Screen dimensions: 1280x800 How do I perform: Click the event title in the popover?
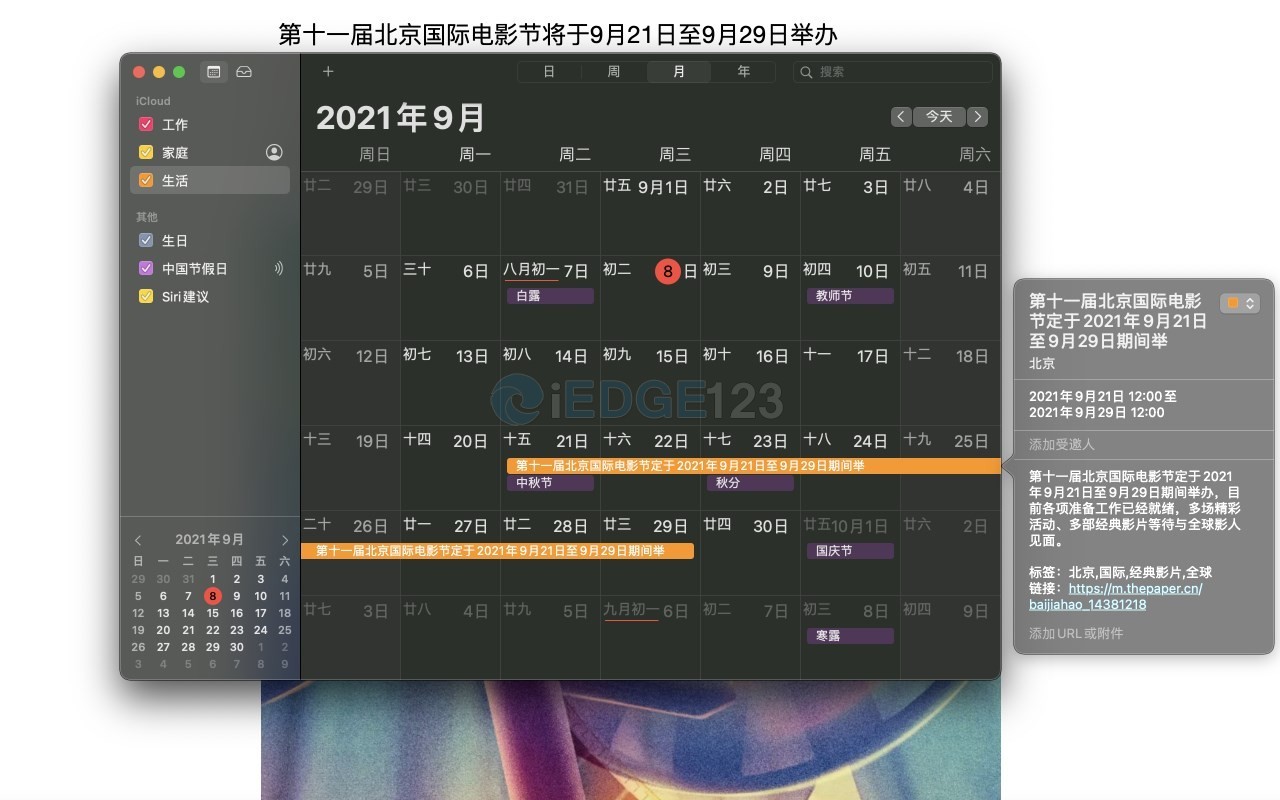1118,321
